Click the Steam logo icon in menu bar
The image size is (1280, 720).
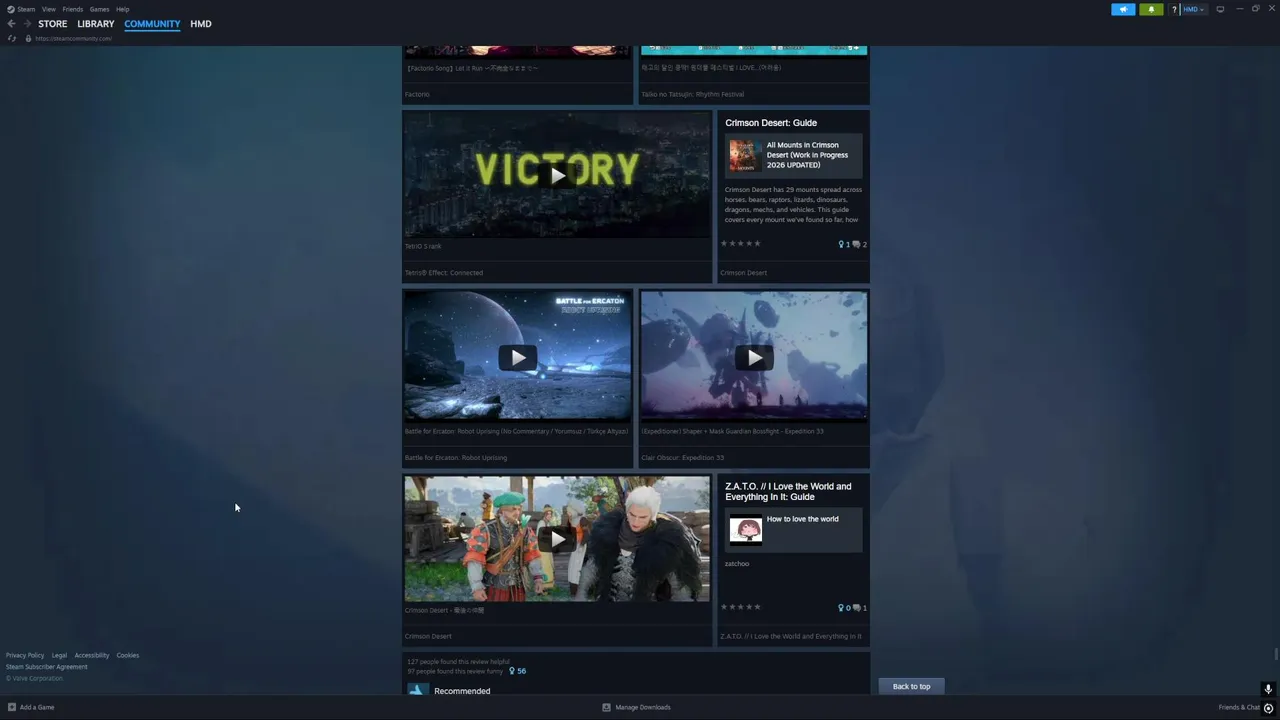click(x=11, y=9)
